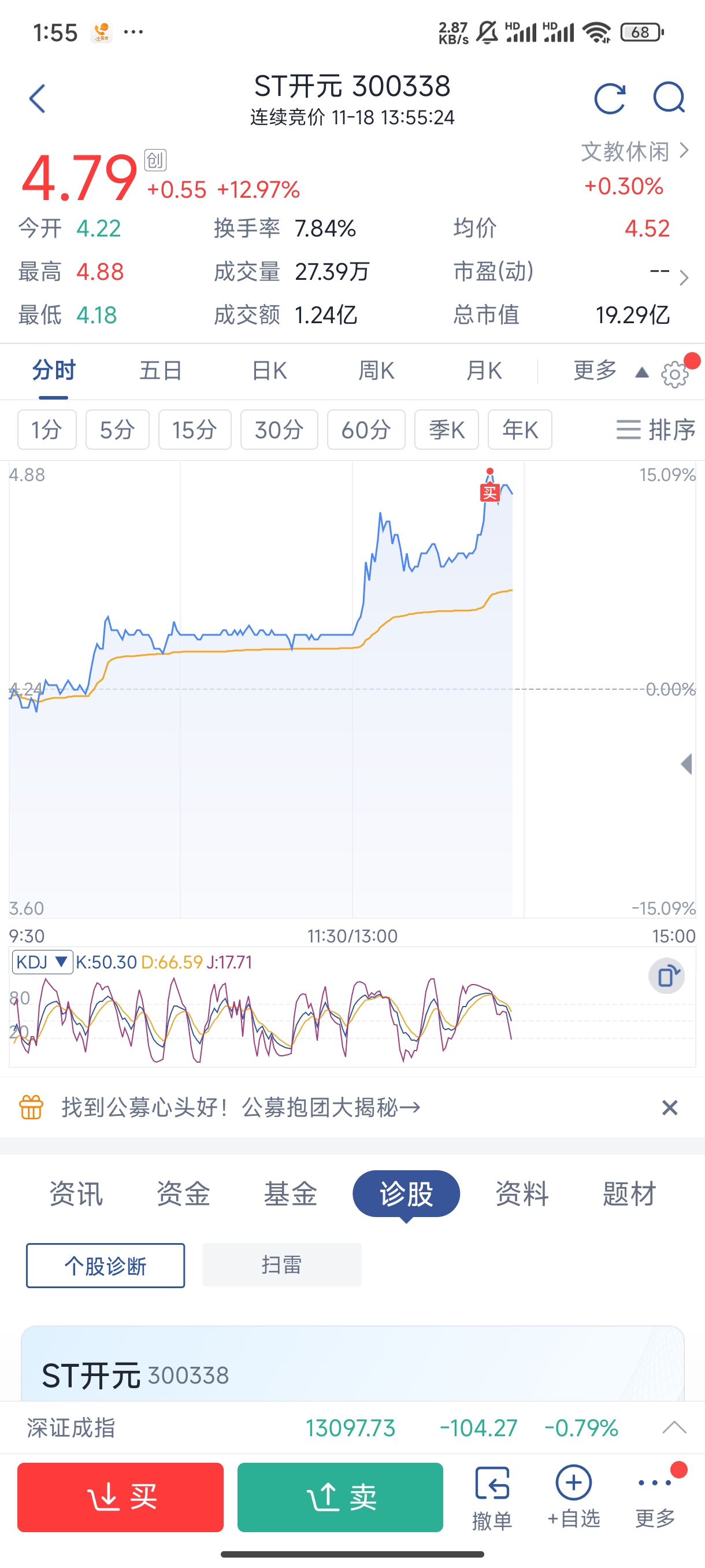The height and width of the screenshot is (1568, 705).
Task: Switch to the 日K chart tab
Action: tap(269, 371)
